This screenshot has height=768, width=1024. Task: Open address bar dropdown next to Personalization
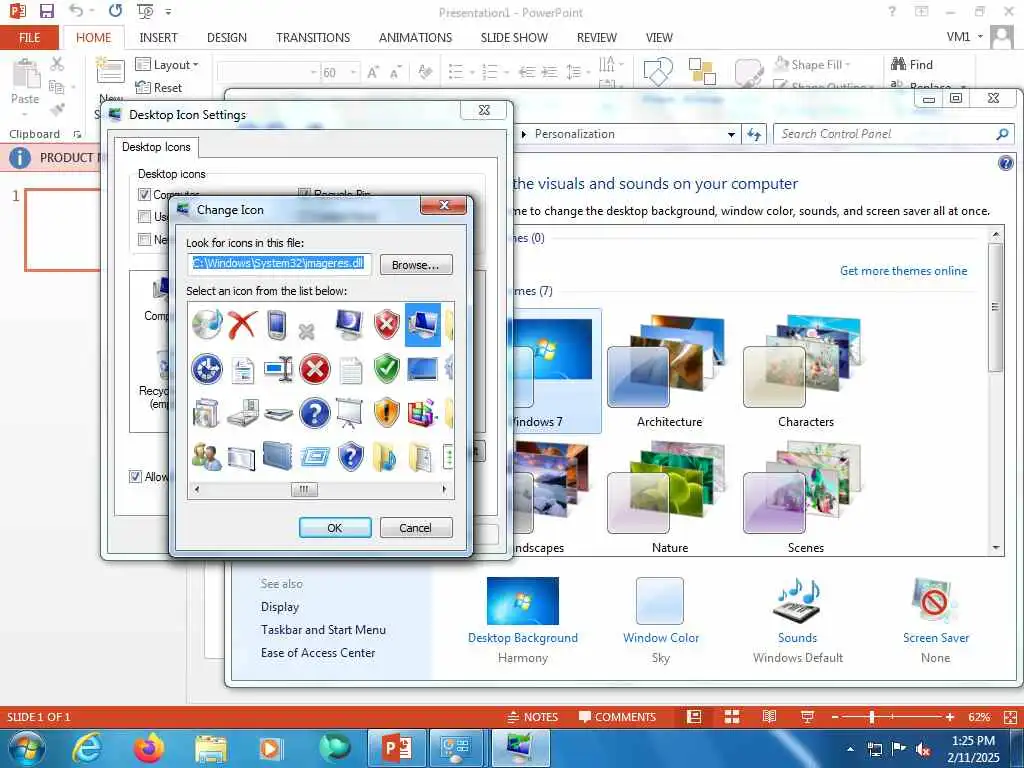click(x=731, y=135)
